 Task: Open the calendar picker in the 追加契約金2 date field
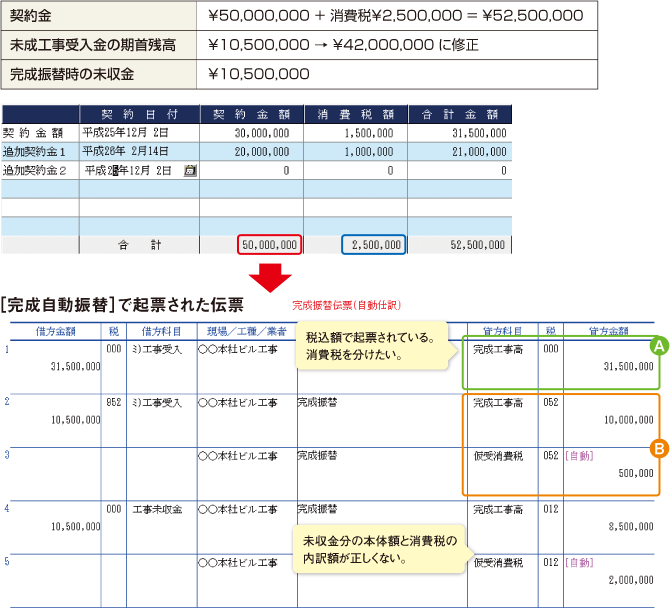point(191,170)
